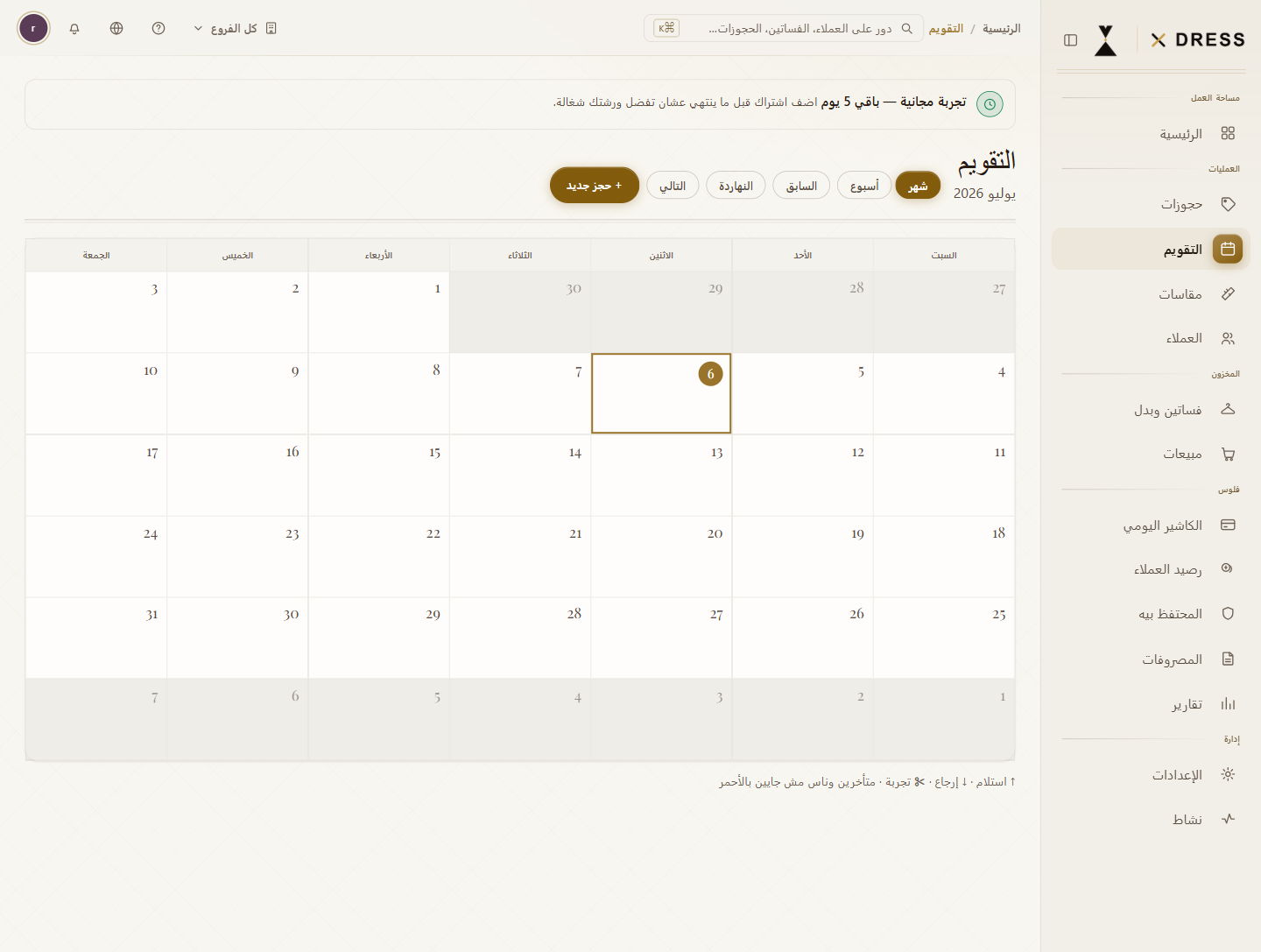Click التقويم breadcrumb link

coord(946,29)
